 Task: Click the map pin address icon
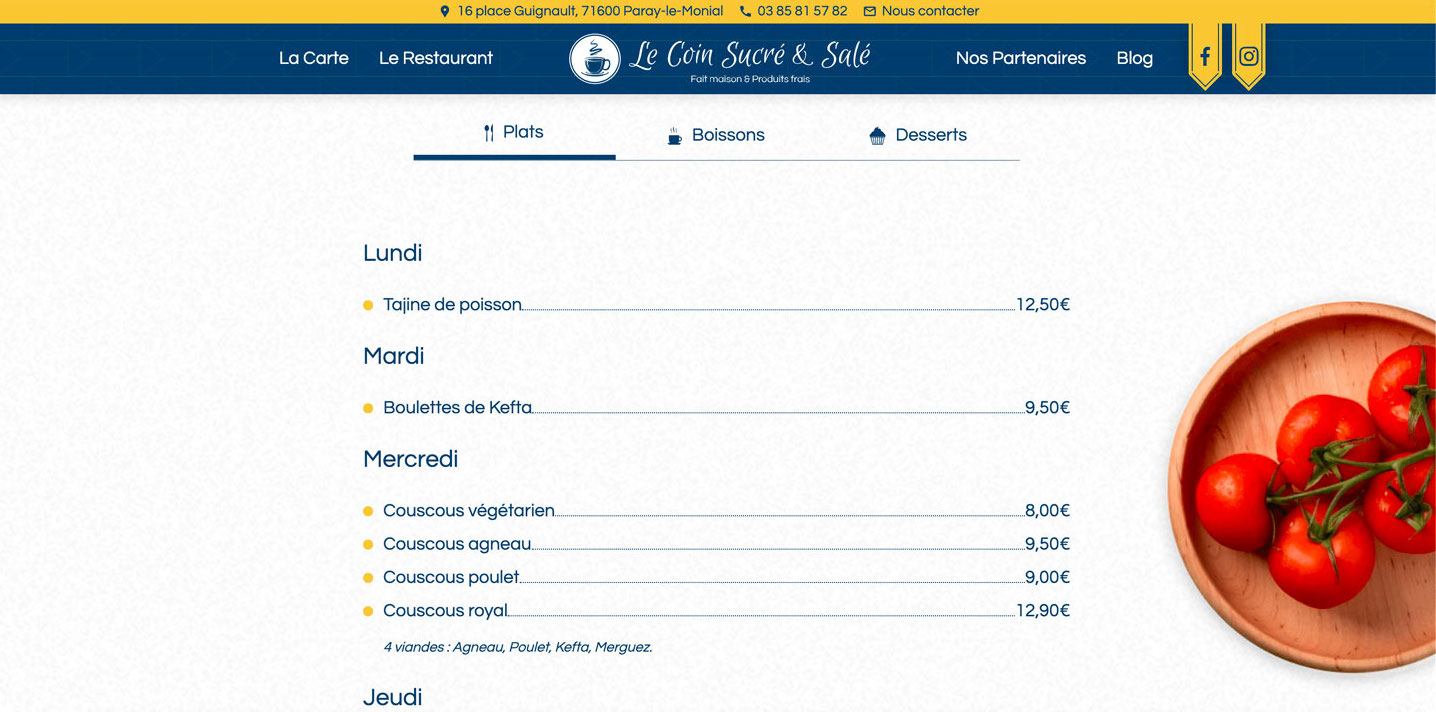(445, 12)
